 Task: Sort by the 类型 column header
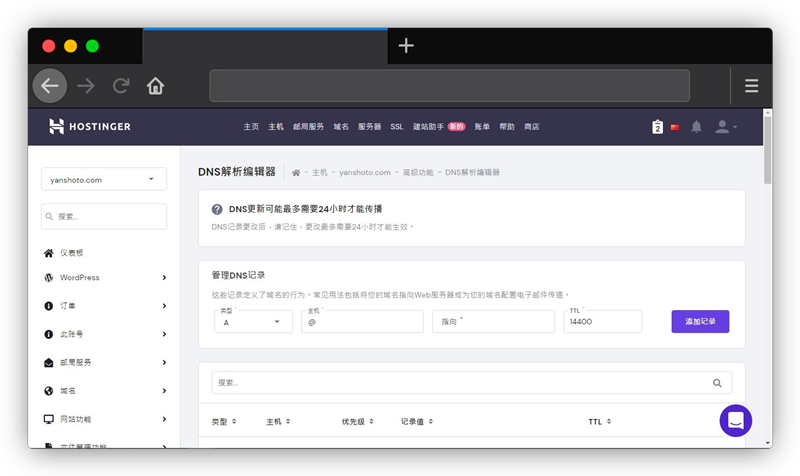[x=224, y=421]
